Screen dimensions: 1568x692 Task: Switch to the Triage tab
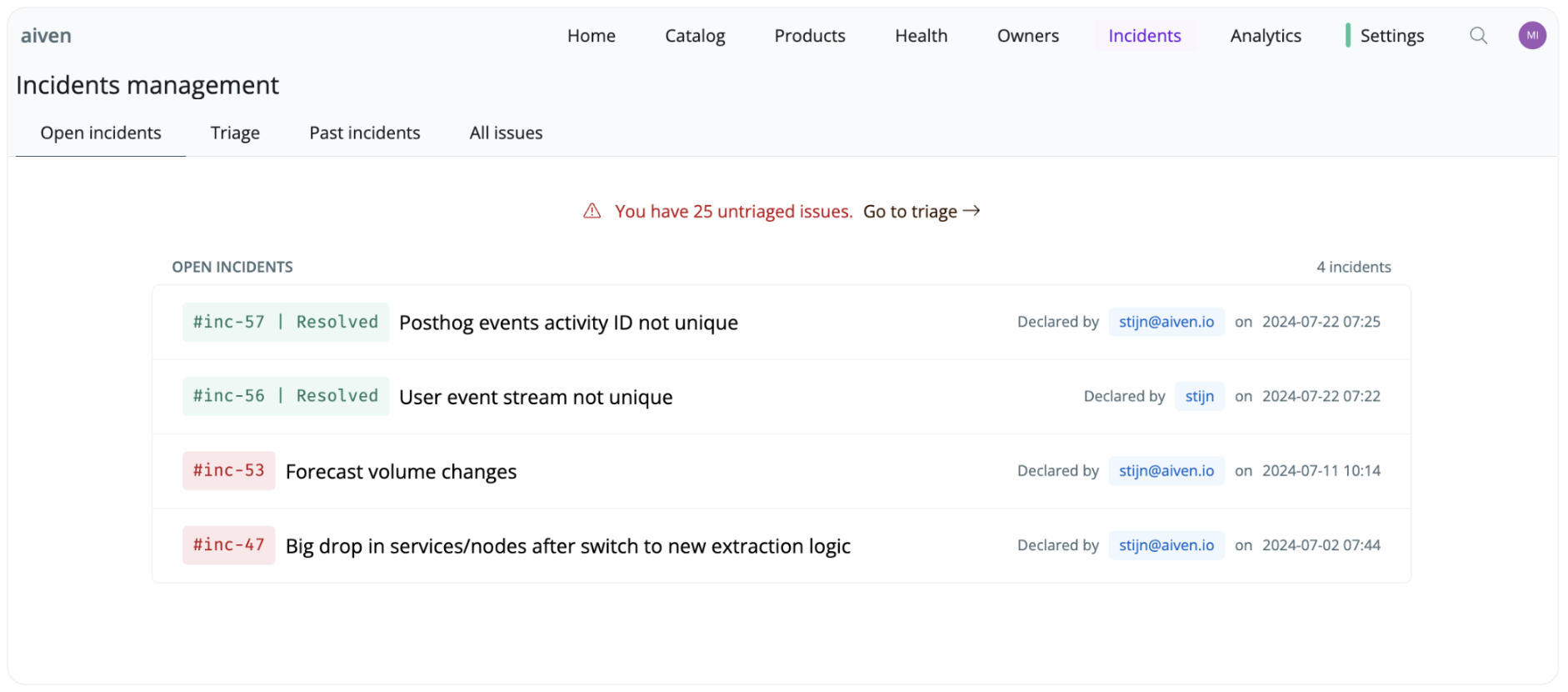(x=235, y=133)
